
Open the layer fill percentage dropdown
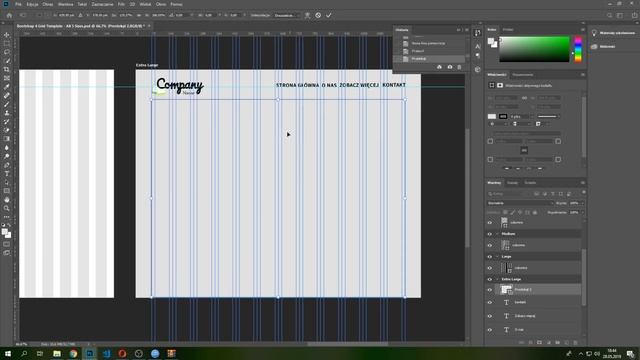tap(583, 212)
